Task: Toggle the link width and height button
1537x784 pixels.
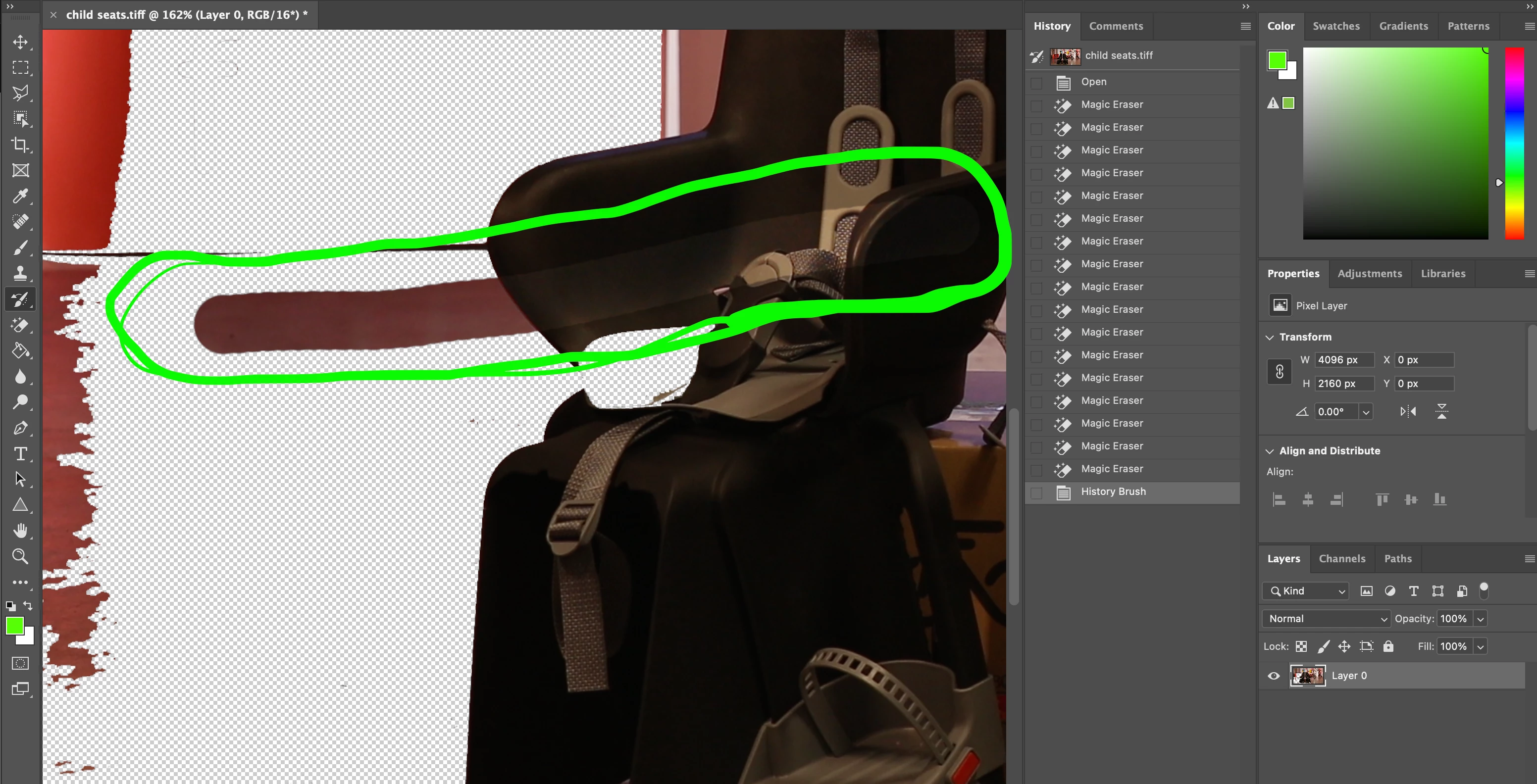Action: [x=1279, y=372]
